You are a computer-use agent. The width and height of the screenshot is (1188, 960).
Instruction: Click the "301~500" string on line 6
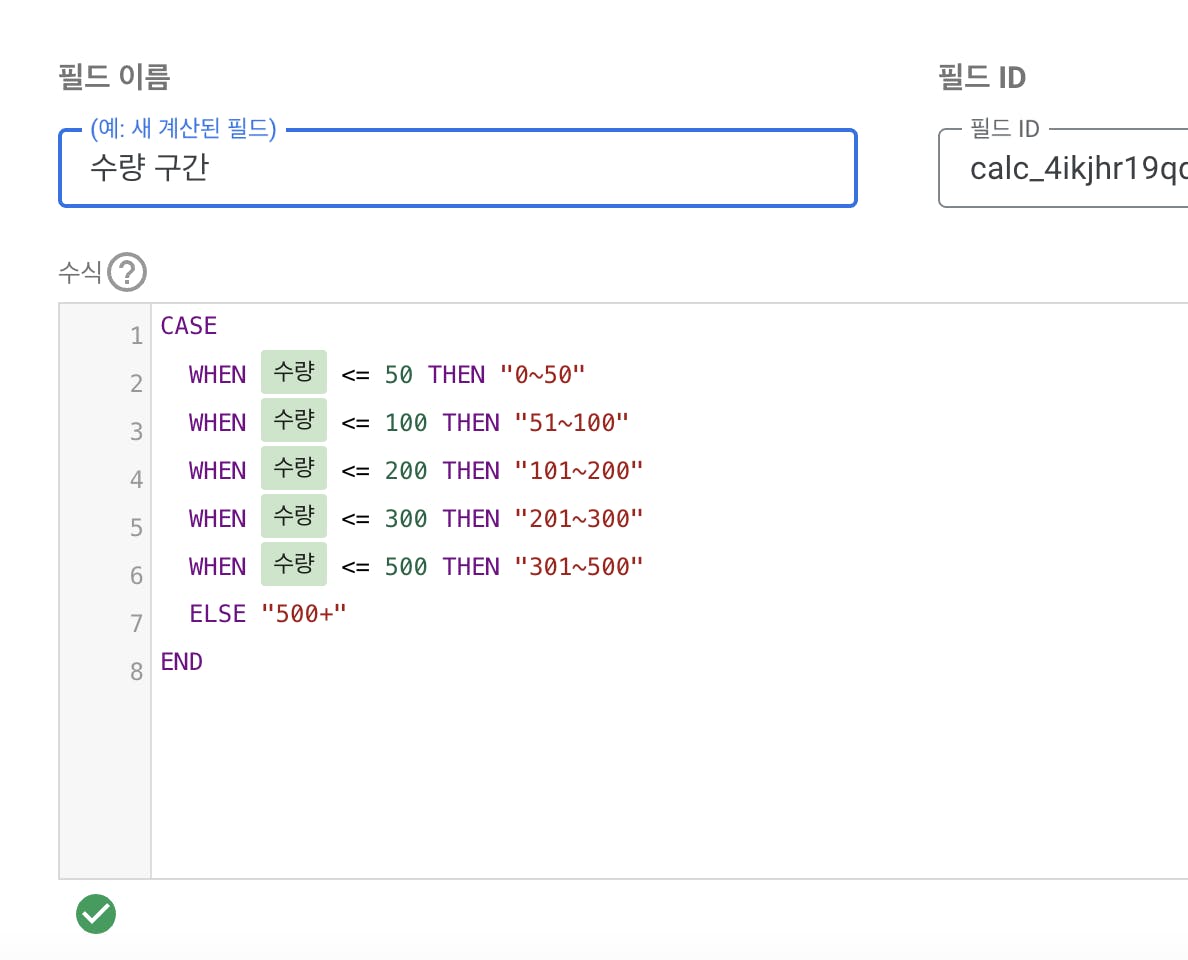click(578, 567)
